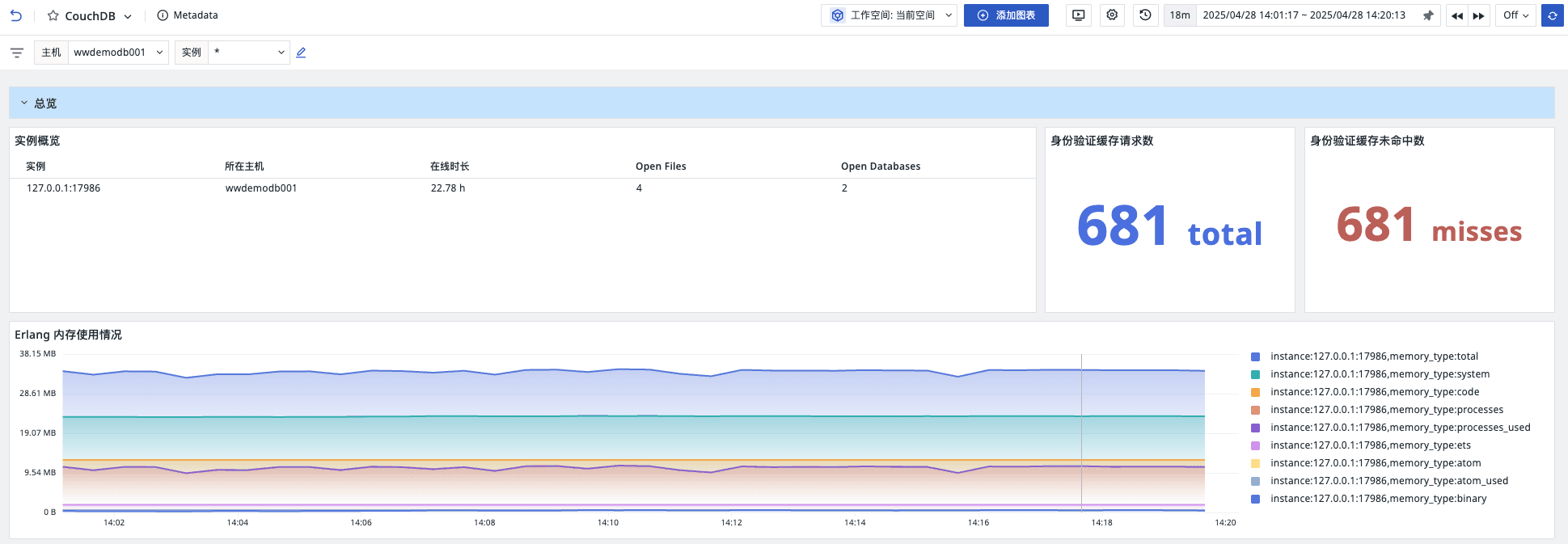Edit the view variables pencil icon
The width and height of the screenshot is (1568, 544).
click(x=301, y=53)
